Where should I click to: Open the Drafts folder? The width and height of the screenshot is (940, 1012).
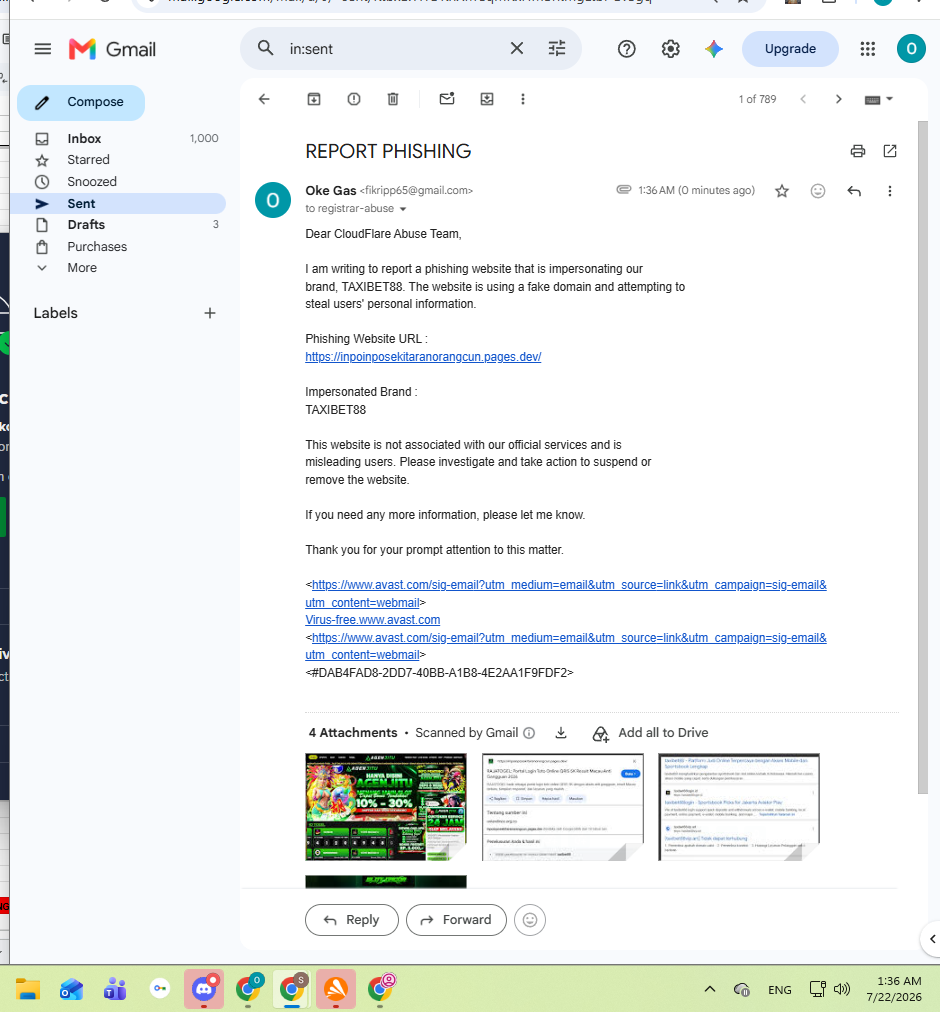[x=118, y=225]
